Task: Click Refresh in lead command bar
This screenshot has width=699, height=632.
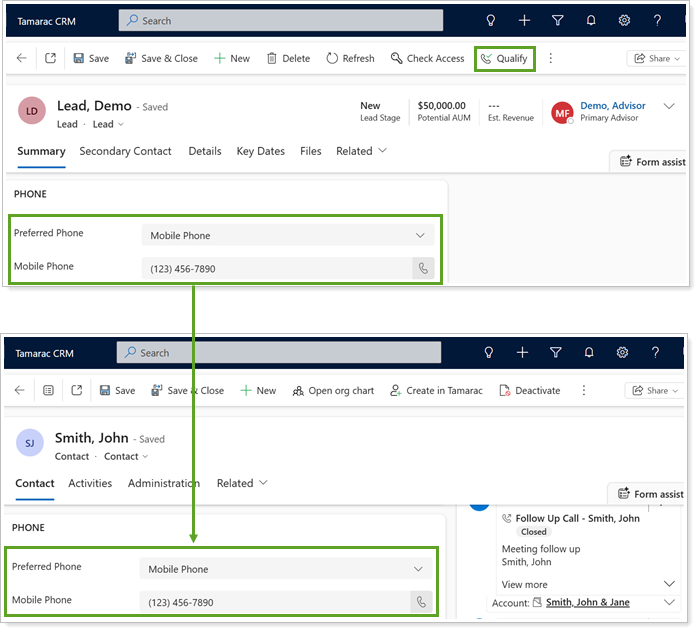Action: 350,59
